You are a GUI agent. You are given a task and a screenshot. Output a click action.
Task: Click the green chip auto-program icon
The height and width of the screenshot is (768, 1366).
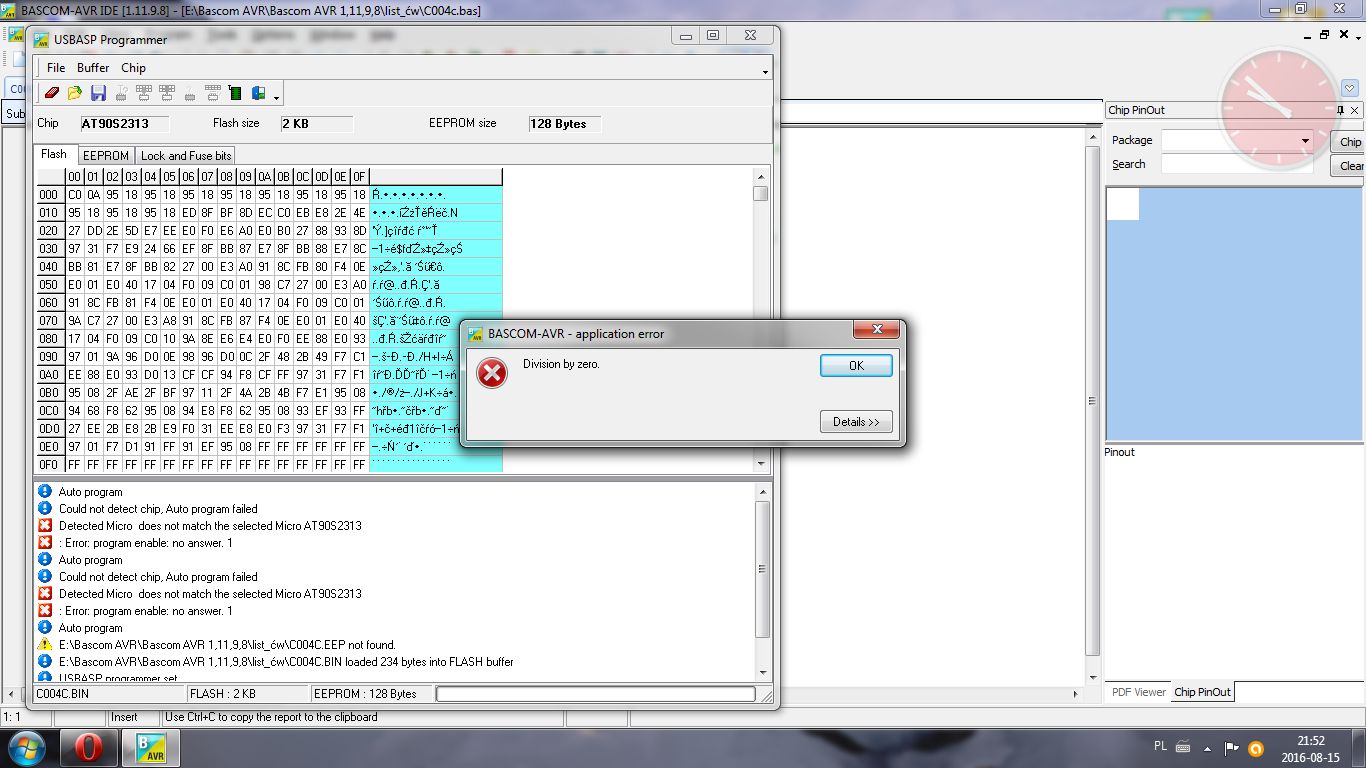click(x=235, y=93)
